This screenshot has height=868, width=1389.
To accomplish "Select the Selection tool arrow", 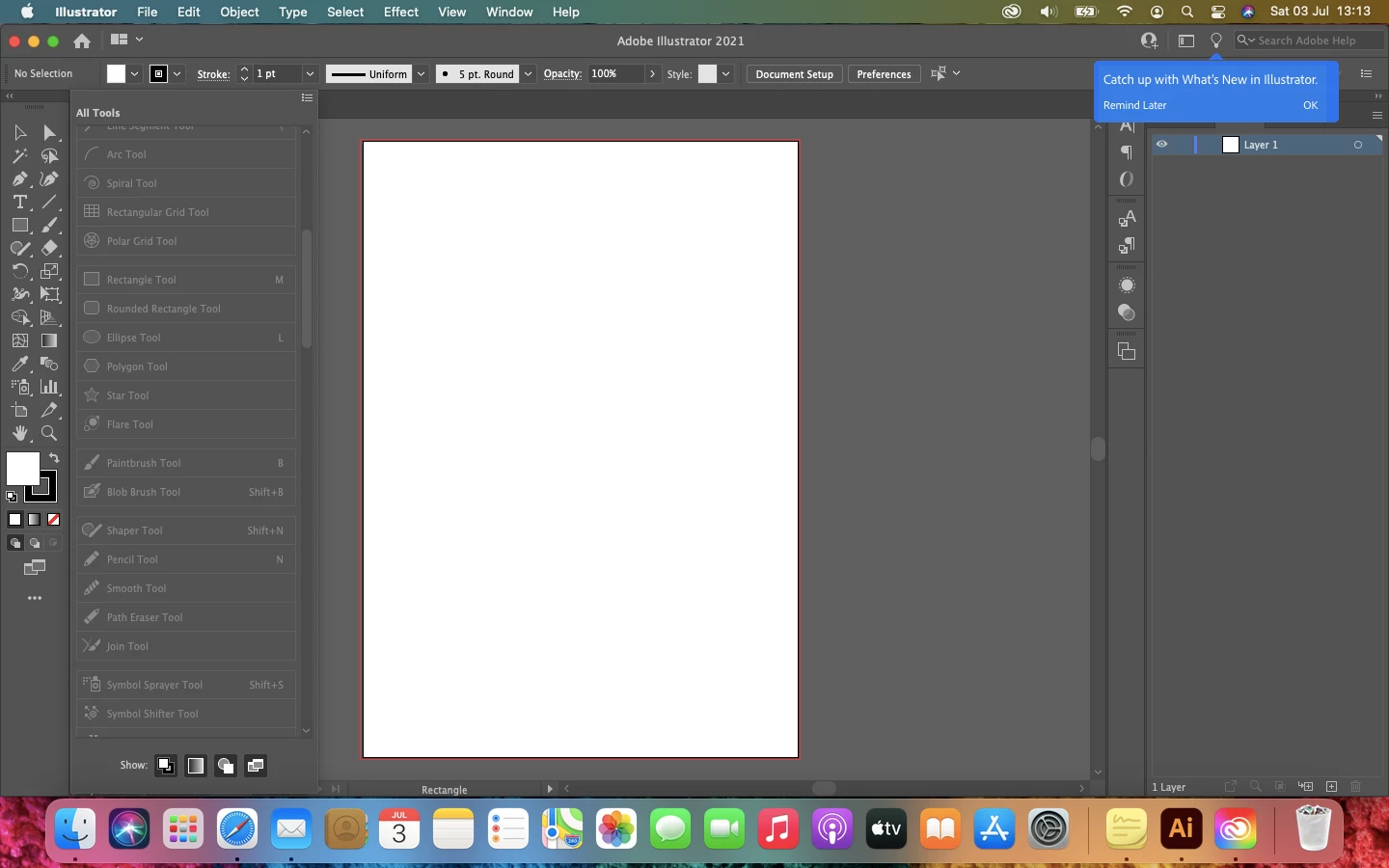I will pos(19,132).
